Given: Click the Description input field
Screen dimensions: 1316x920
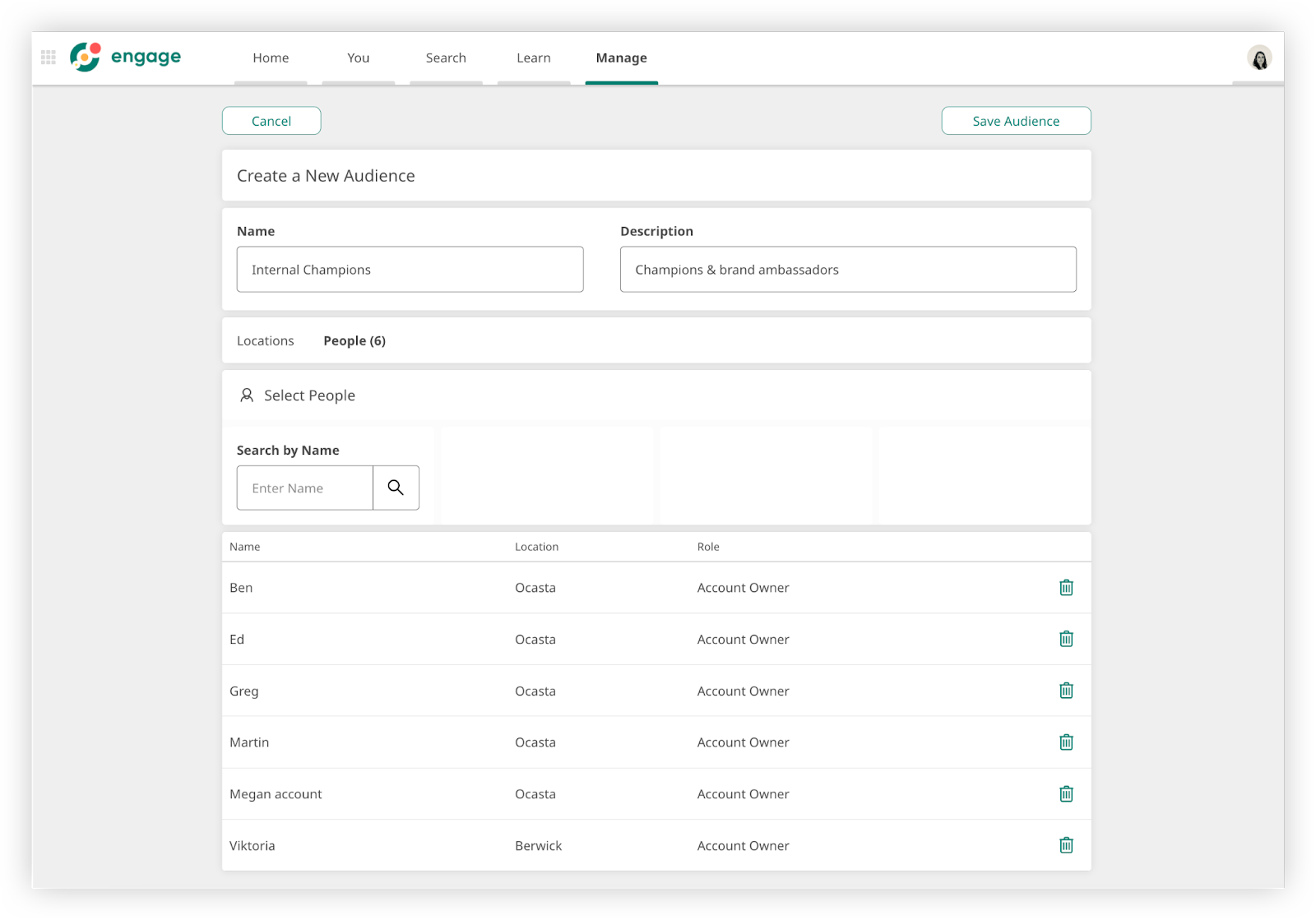Looking at the screenshot, I should [848, 270].
